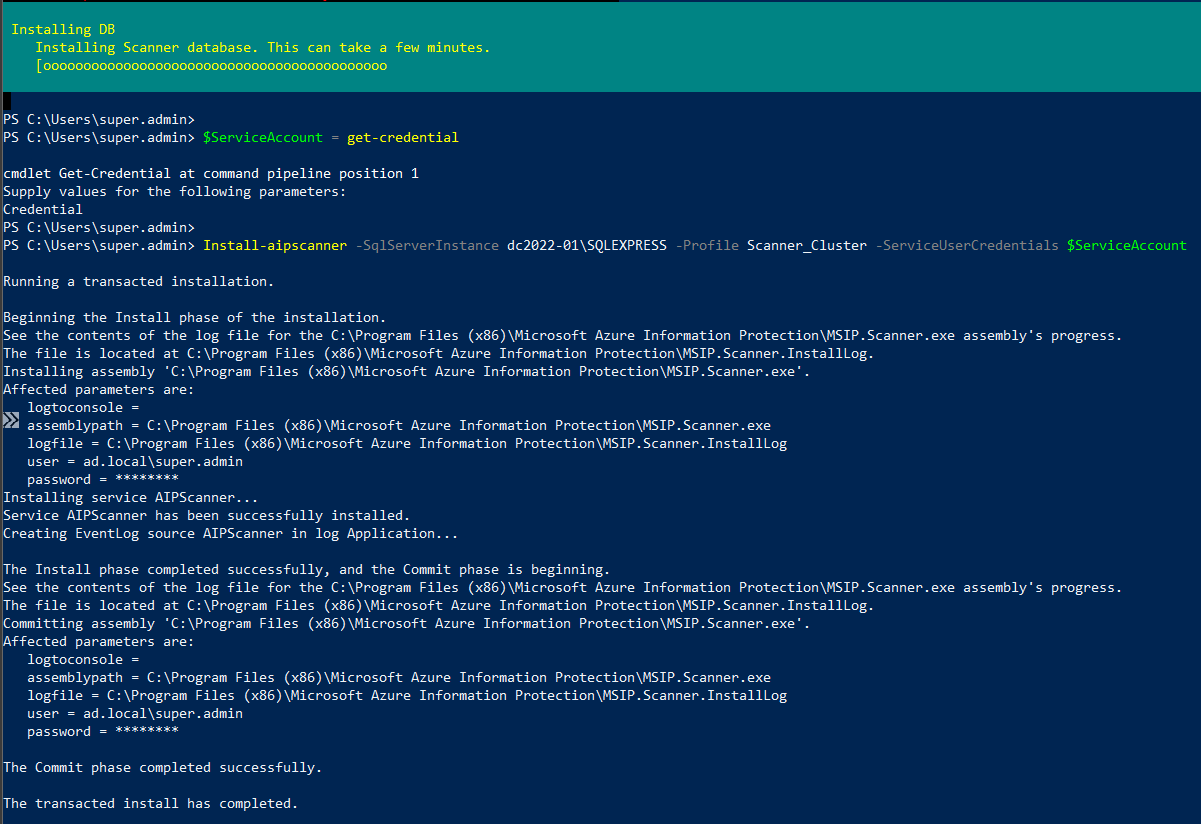Click the -Profile parameter flag
Viewport: 1201px width, 824px height.
coord(707,245)
